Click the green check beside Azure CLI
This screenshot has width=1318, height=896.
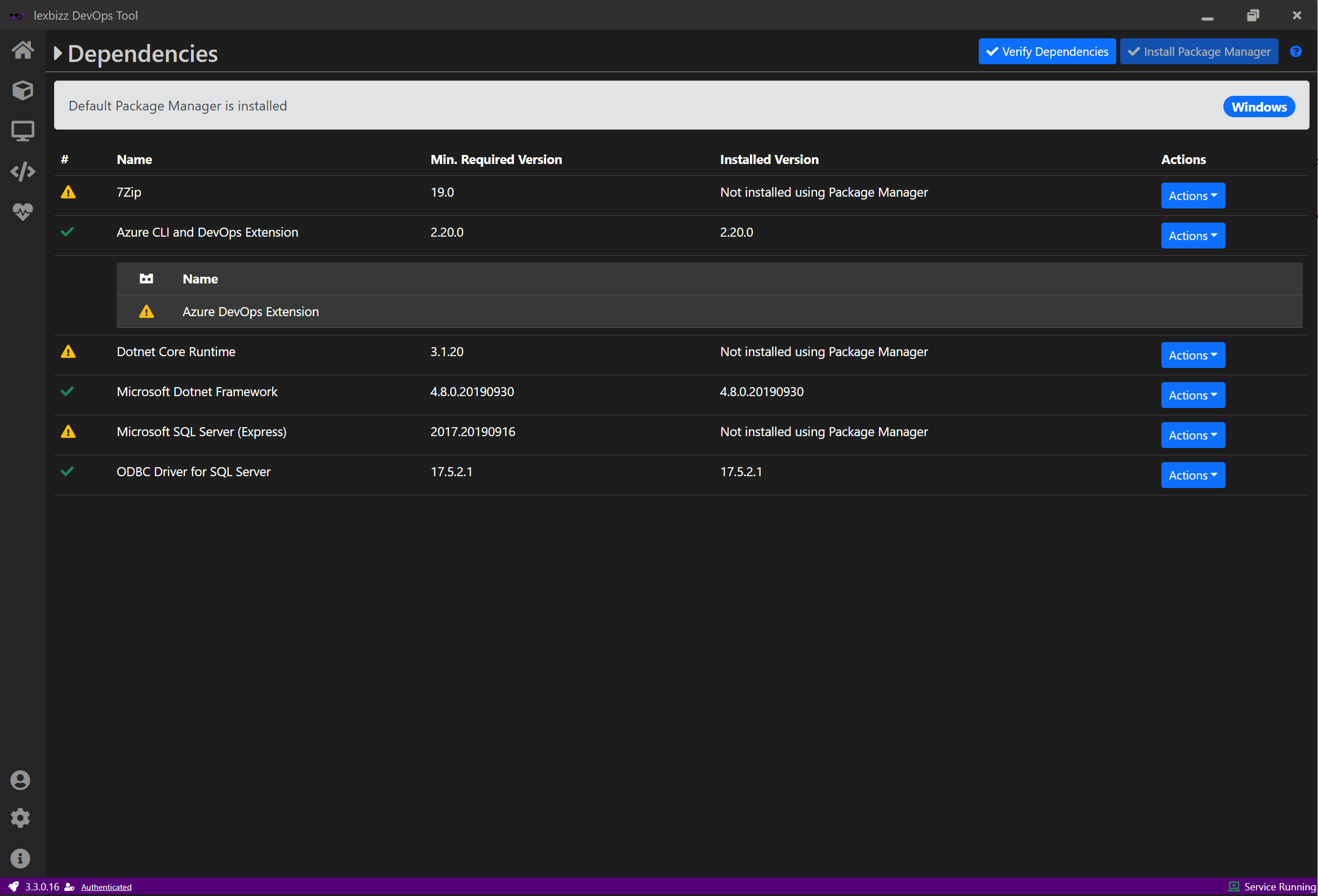(68, 232)
